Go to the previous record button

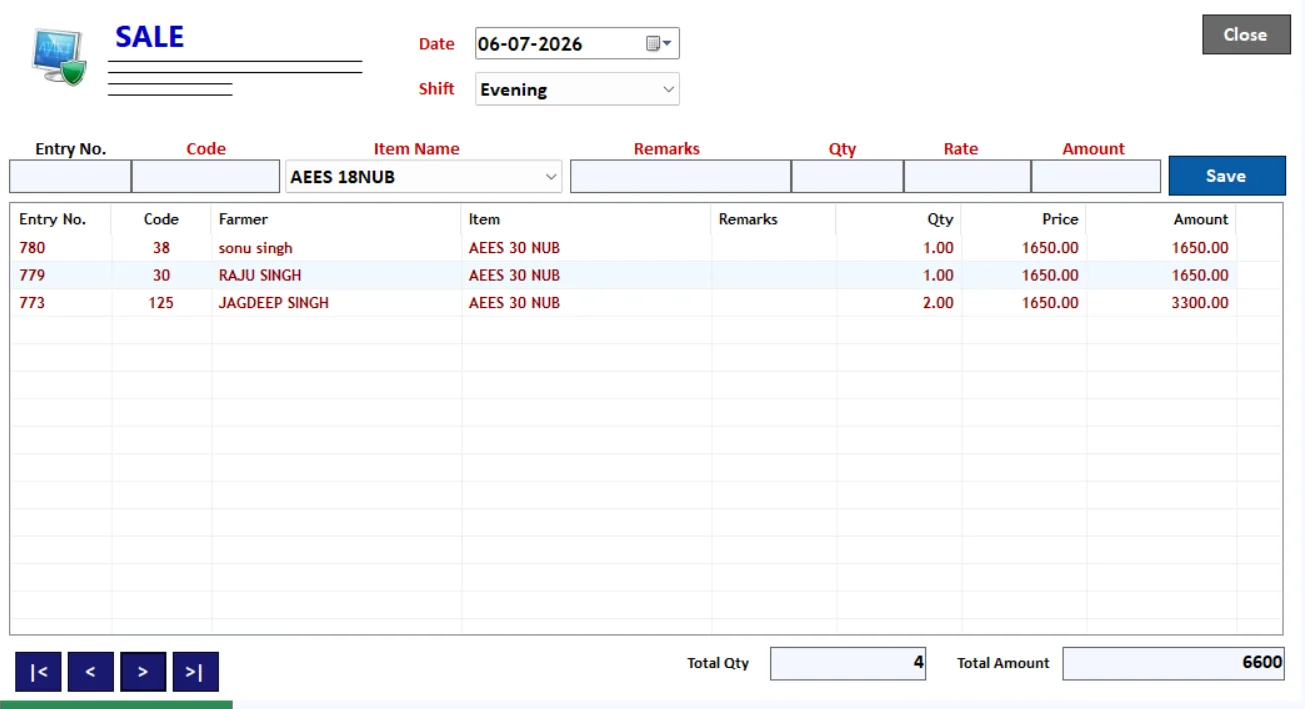coord(91,672)
